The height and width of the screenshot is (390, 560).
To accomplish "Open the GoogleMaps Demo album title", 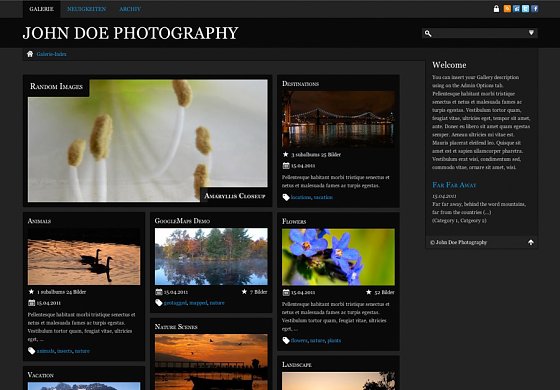I will [x=182, y=221].
